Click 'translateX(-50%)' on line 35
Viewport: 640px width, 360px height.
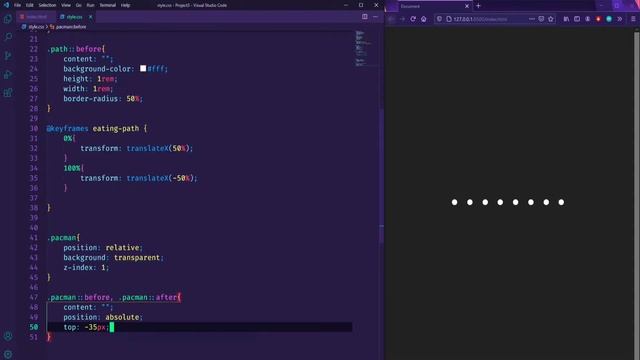pyautogui.click(x=160, y=178)
